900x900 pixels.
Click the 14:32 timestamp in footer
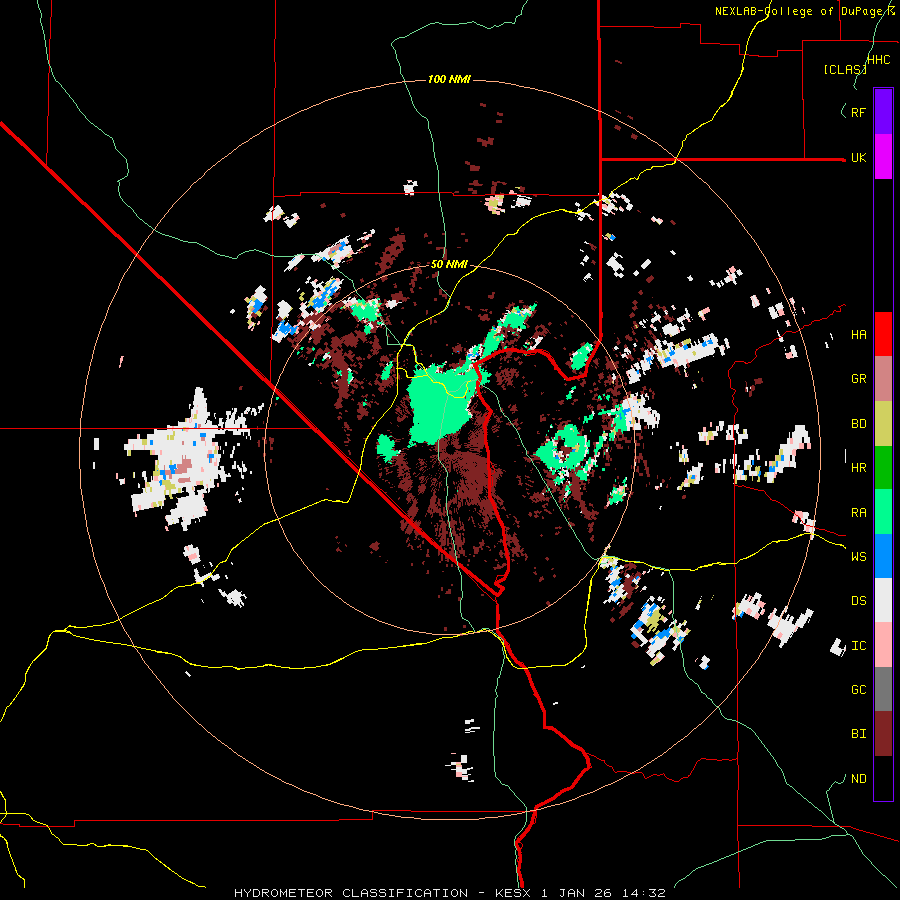(646, 893)
